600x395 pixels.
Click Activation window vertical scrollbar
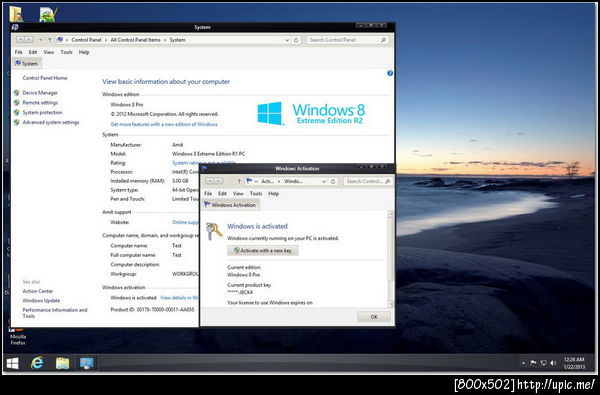[x=391, y=259]
